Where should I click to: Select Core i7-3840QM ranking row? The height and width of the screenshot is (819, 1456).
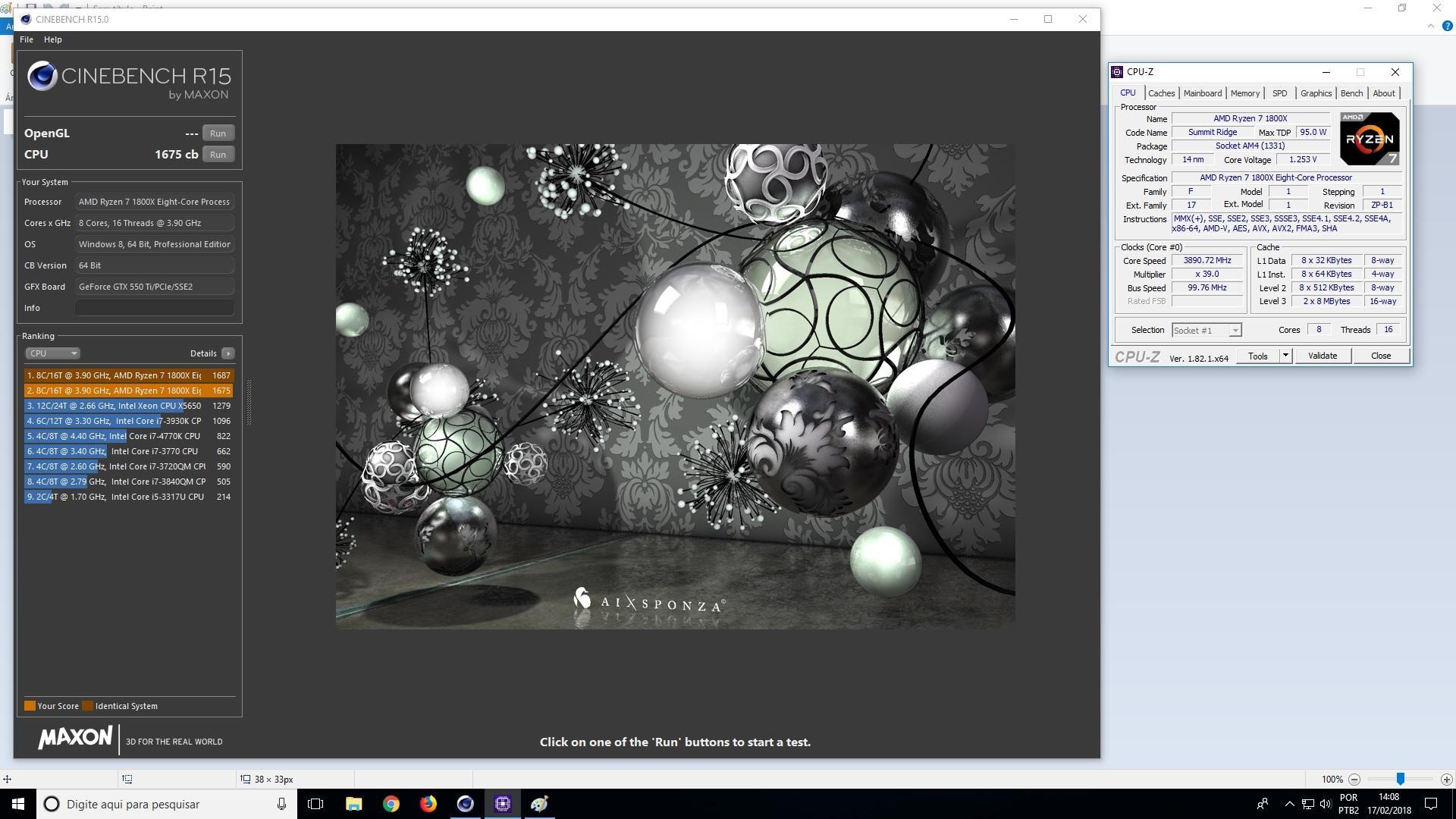(x=128, y=482)
